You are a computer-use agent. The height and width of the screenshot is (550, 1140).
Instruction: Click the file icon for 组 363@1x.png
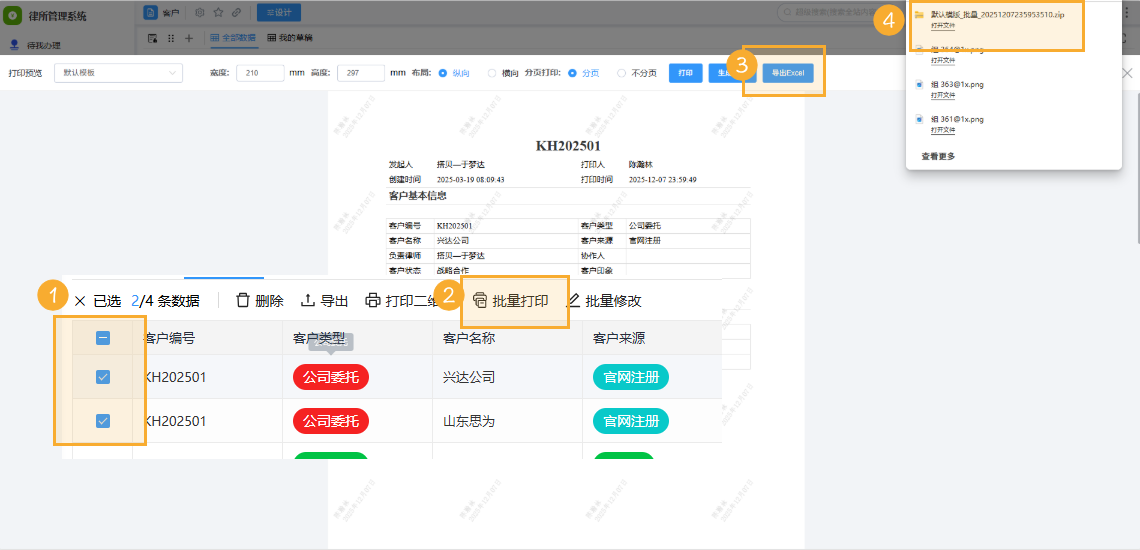(920, 84)
